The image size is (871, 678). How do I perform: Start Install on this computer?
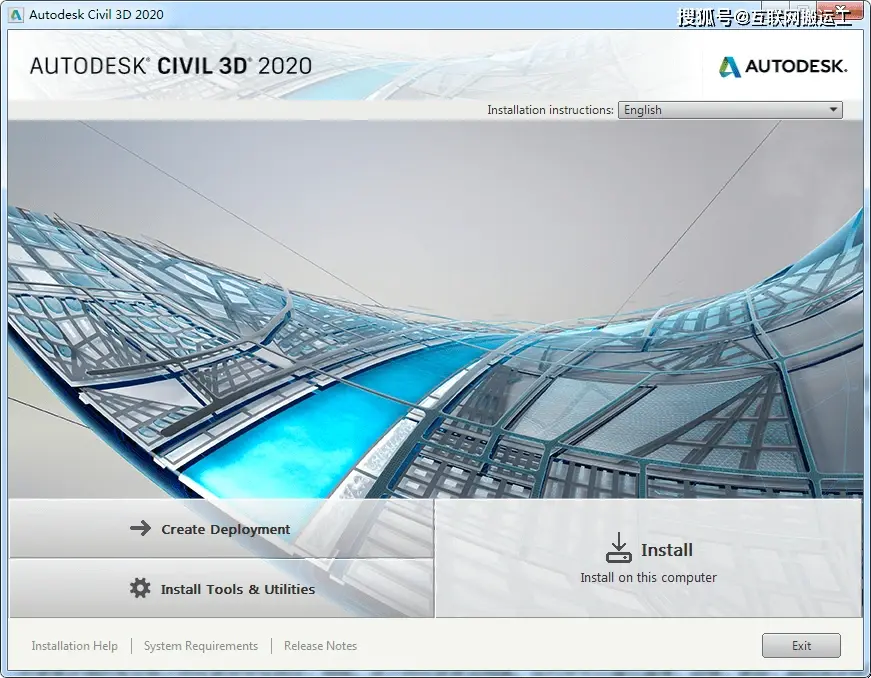[x=648, y=558]
